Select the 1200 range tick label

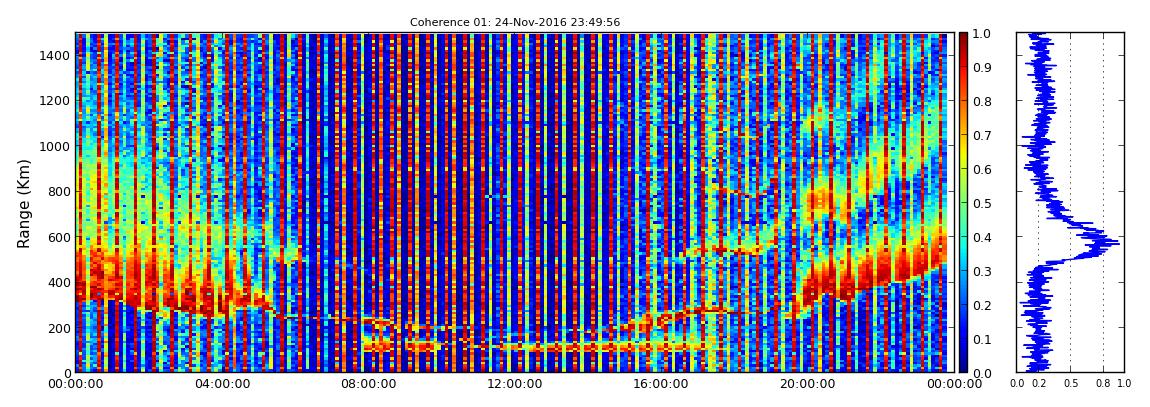tap(57, 100)
